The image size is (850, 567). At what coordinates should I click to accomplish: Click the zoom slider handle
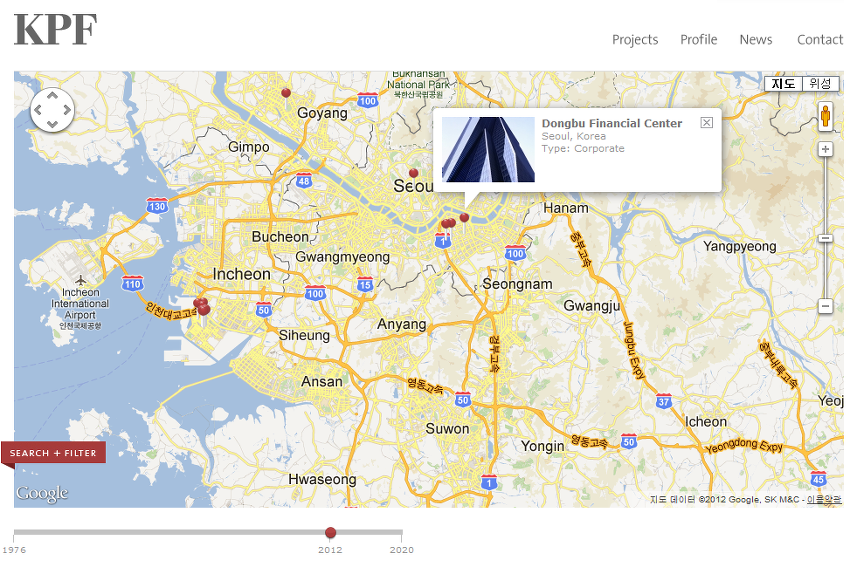tap(825, 239)
